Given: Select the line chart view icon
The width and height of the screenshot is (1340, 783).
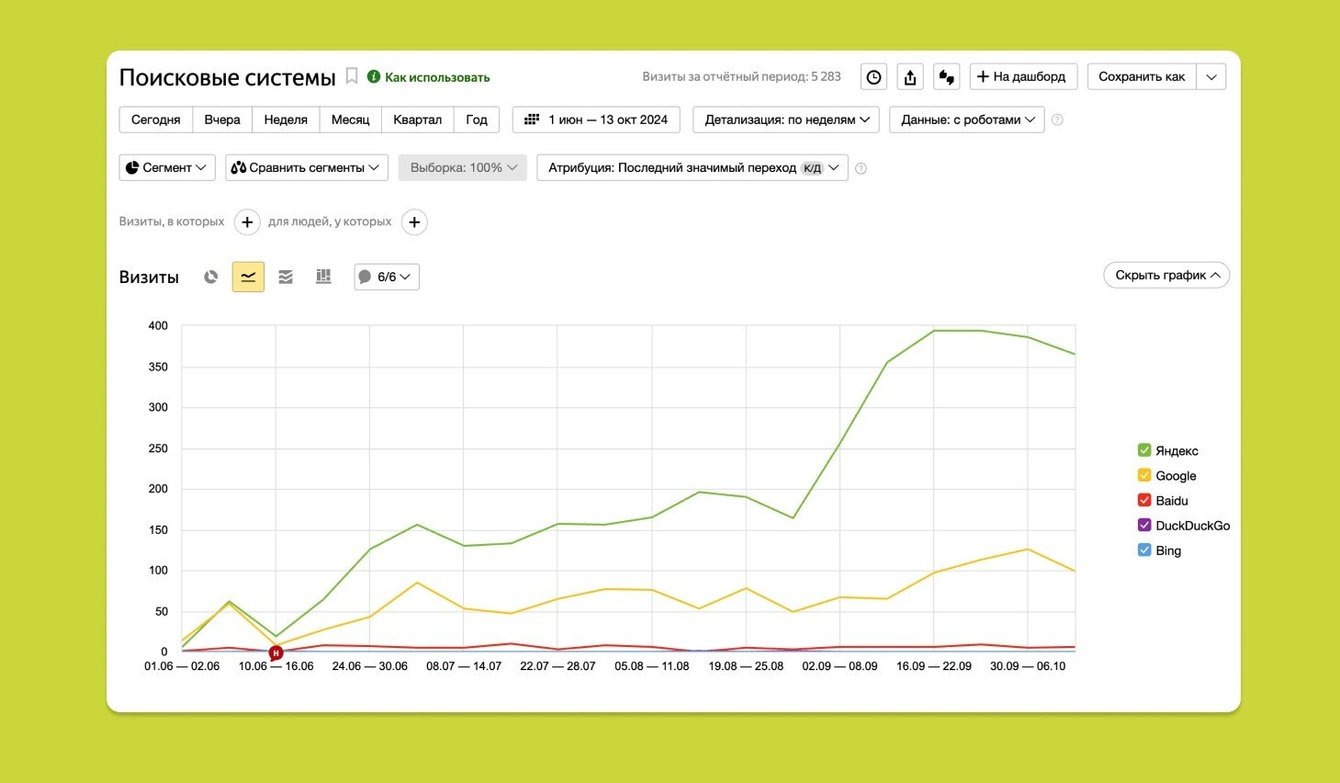Looking at the screenshot, I should [x=248, y=277].
